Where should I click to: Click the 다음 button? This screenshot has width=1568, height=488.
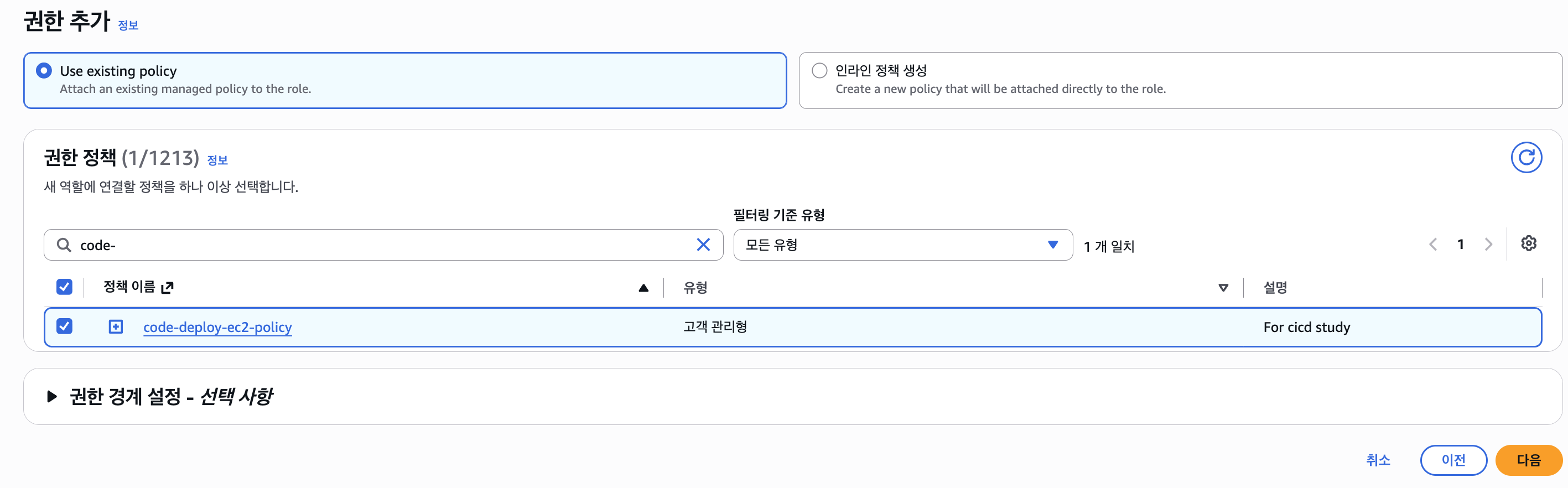pos(1528,460)
